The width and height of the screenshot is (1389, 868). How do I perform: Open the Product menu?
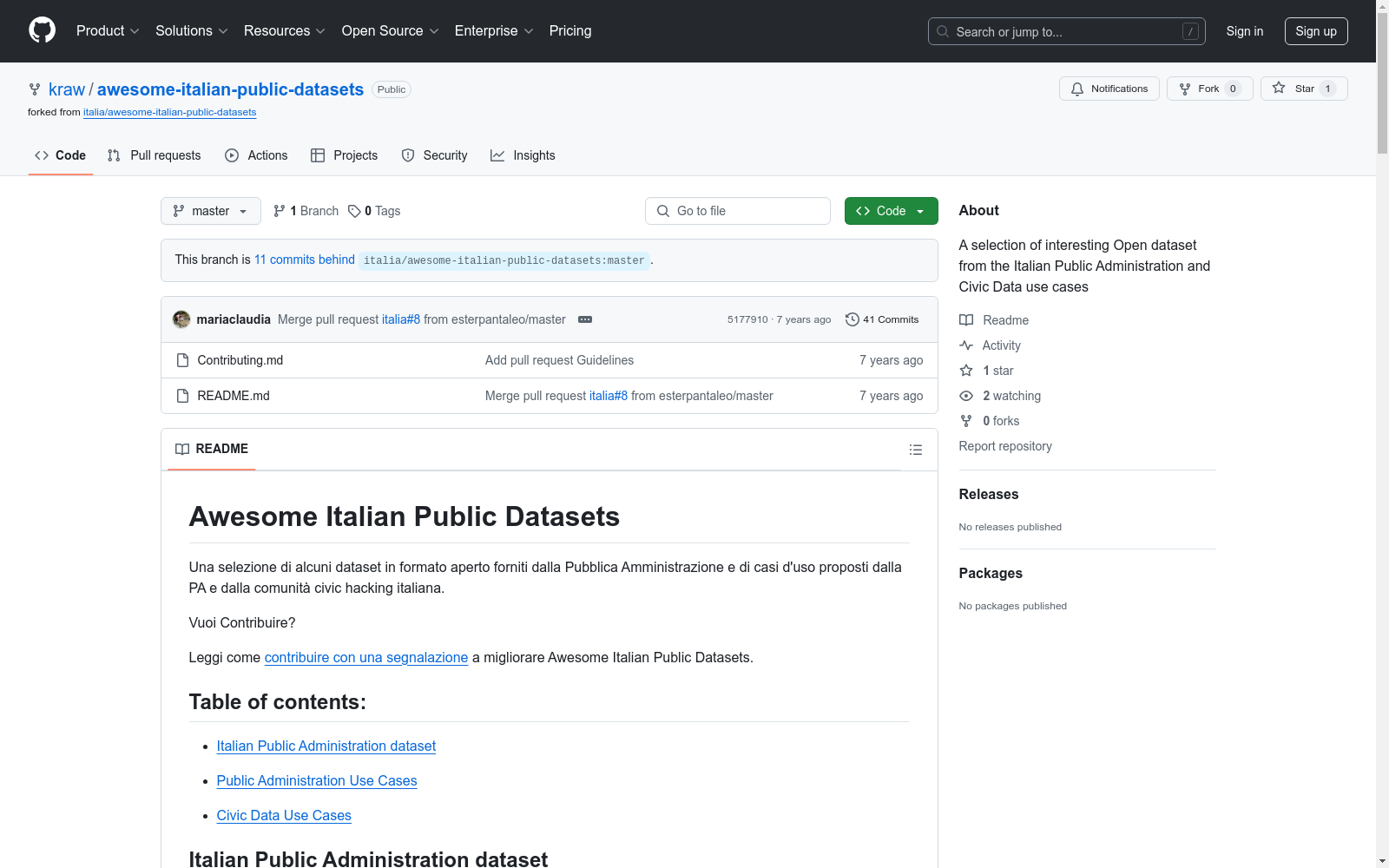tap(108, 31)
